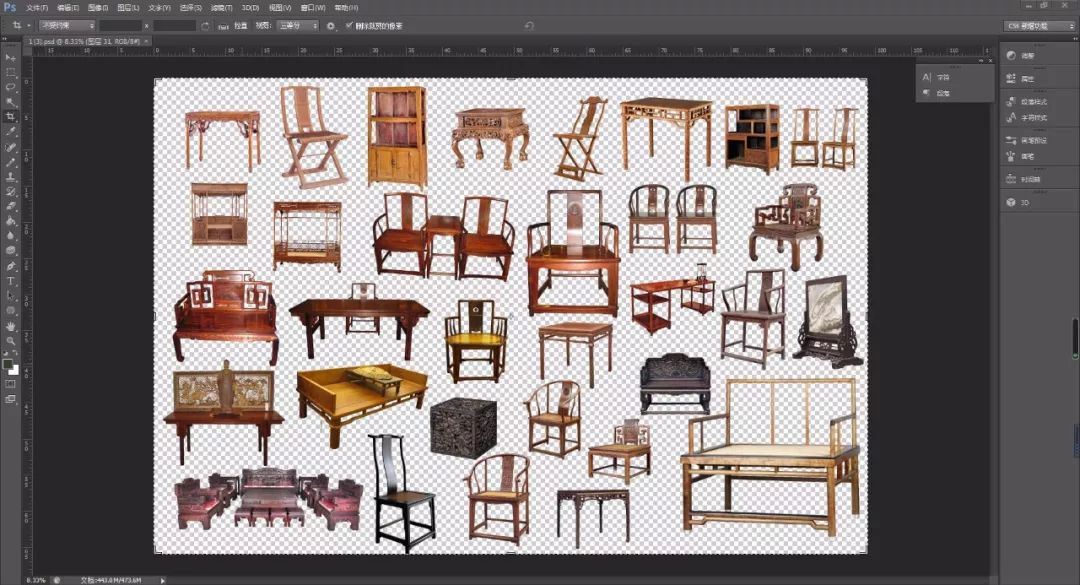1080x585 pixels.
Task: Select the Crop tool in toolbox
Action: pos(11,116)
